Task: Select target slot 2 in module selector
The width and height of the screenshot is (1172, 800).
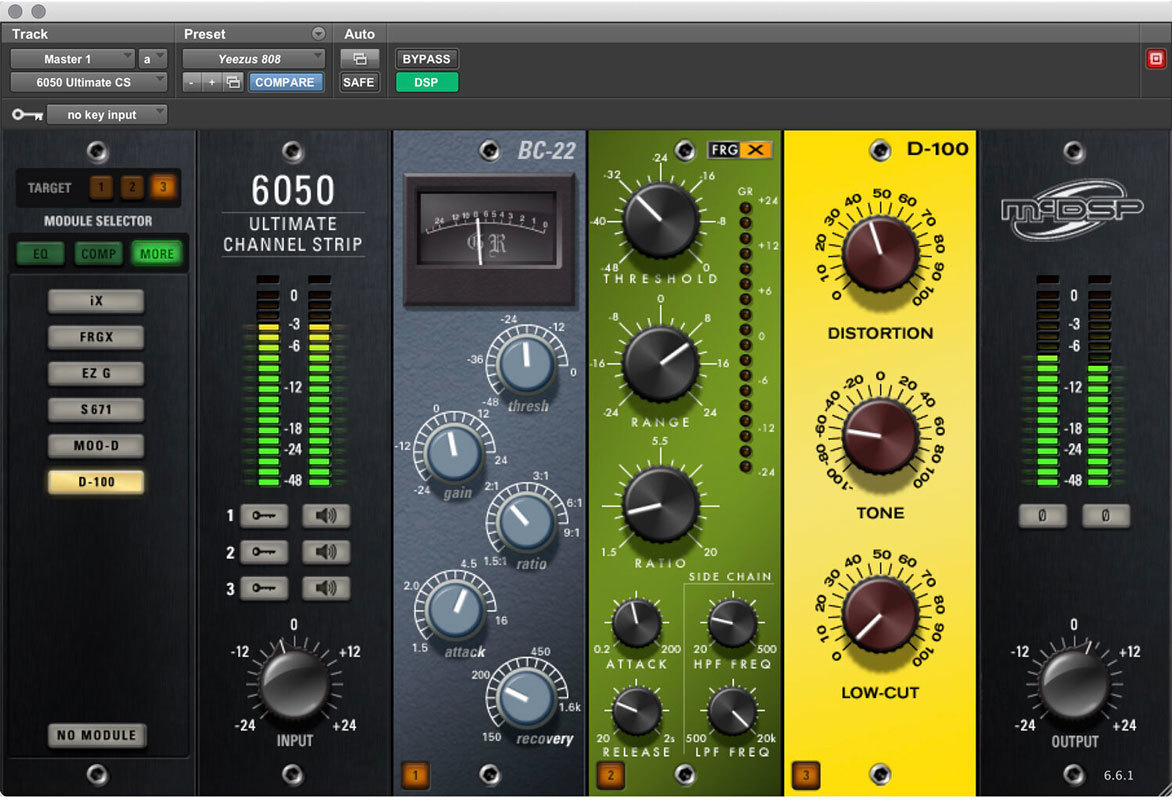Action: click(x=131, y=187)
